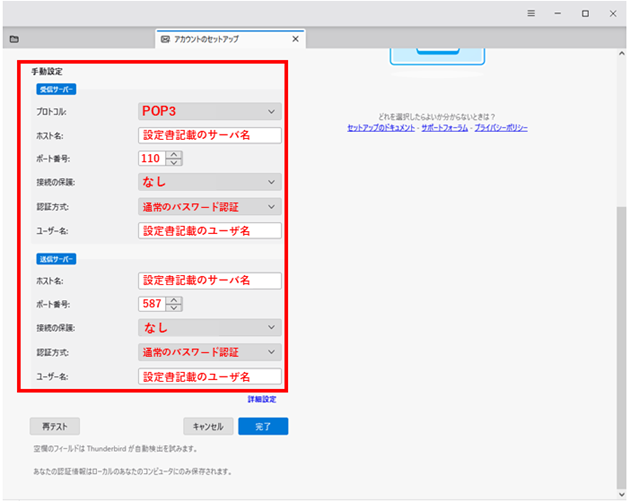Increase the incoming port number 110
The height and width of the screenshot is (501, 630).
[x=175, y=154]
